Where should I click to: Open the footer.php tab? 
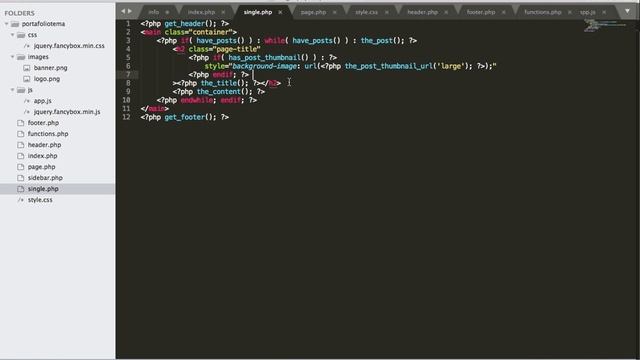point(481,12)
